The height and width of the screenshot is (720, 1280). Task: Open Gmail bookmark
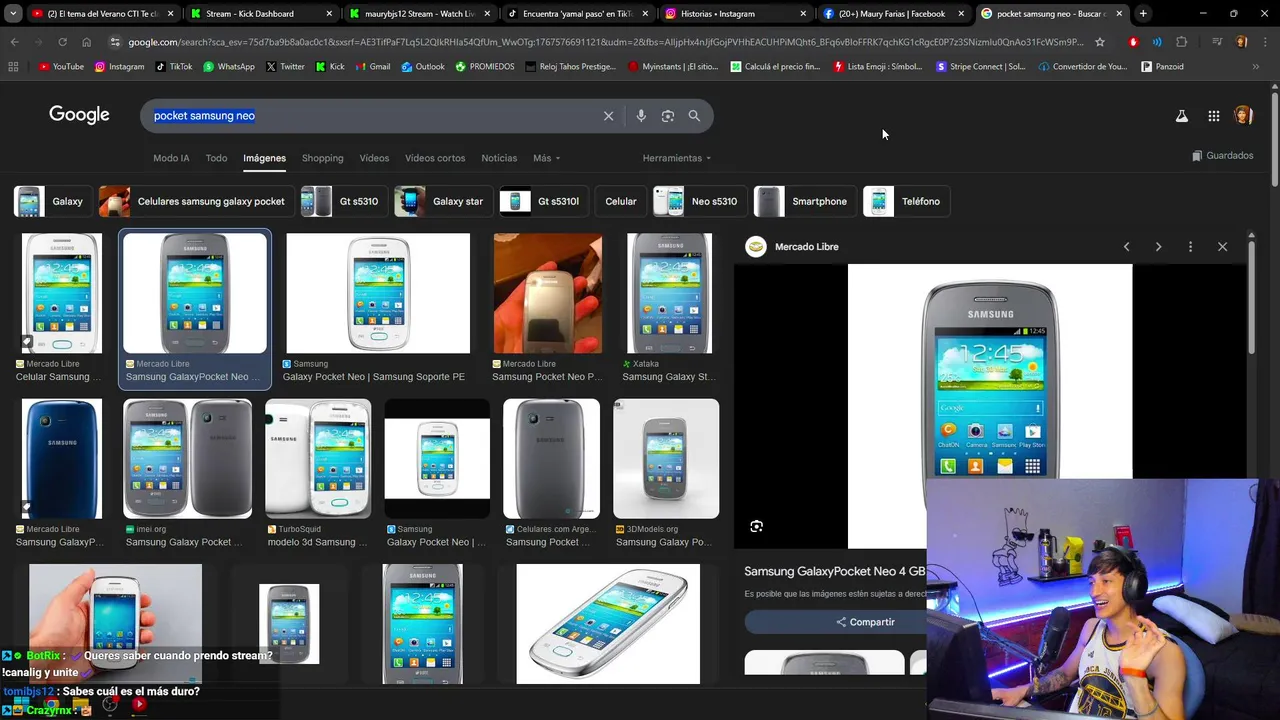tap(372, 67)
